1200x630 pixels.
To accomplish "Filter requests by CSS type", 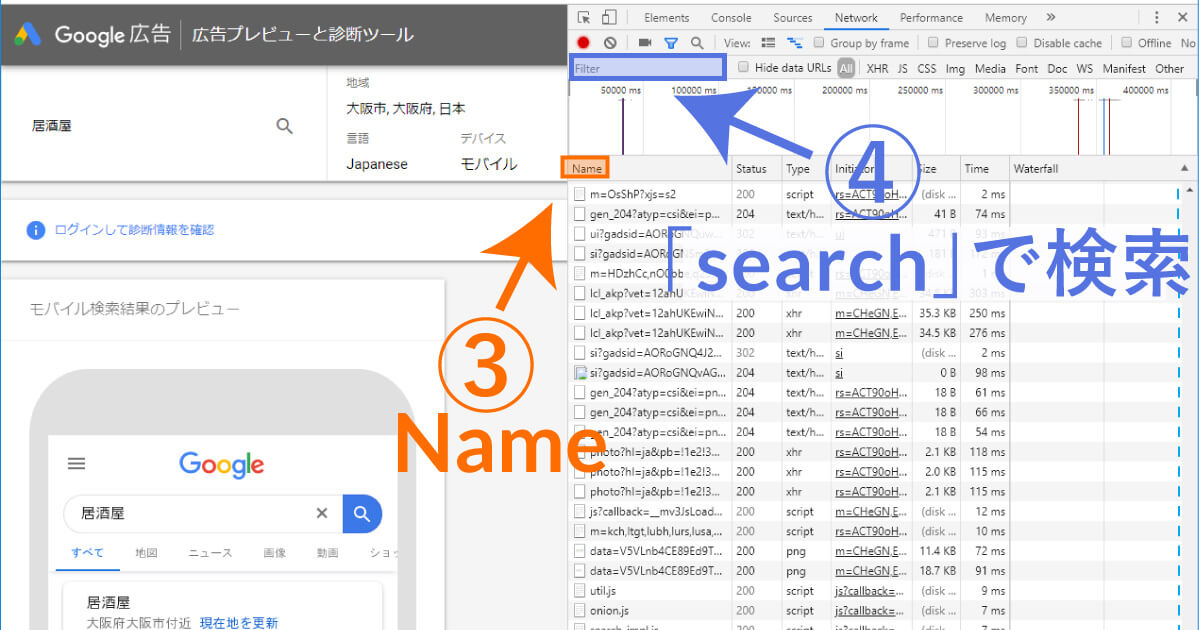I will (927, 69).
